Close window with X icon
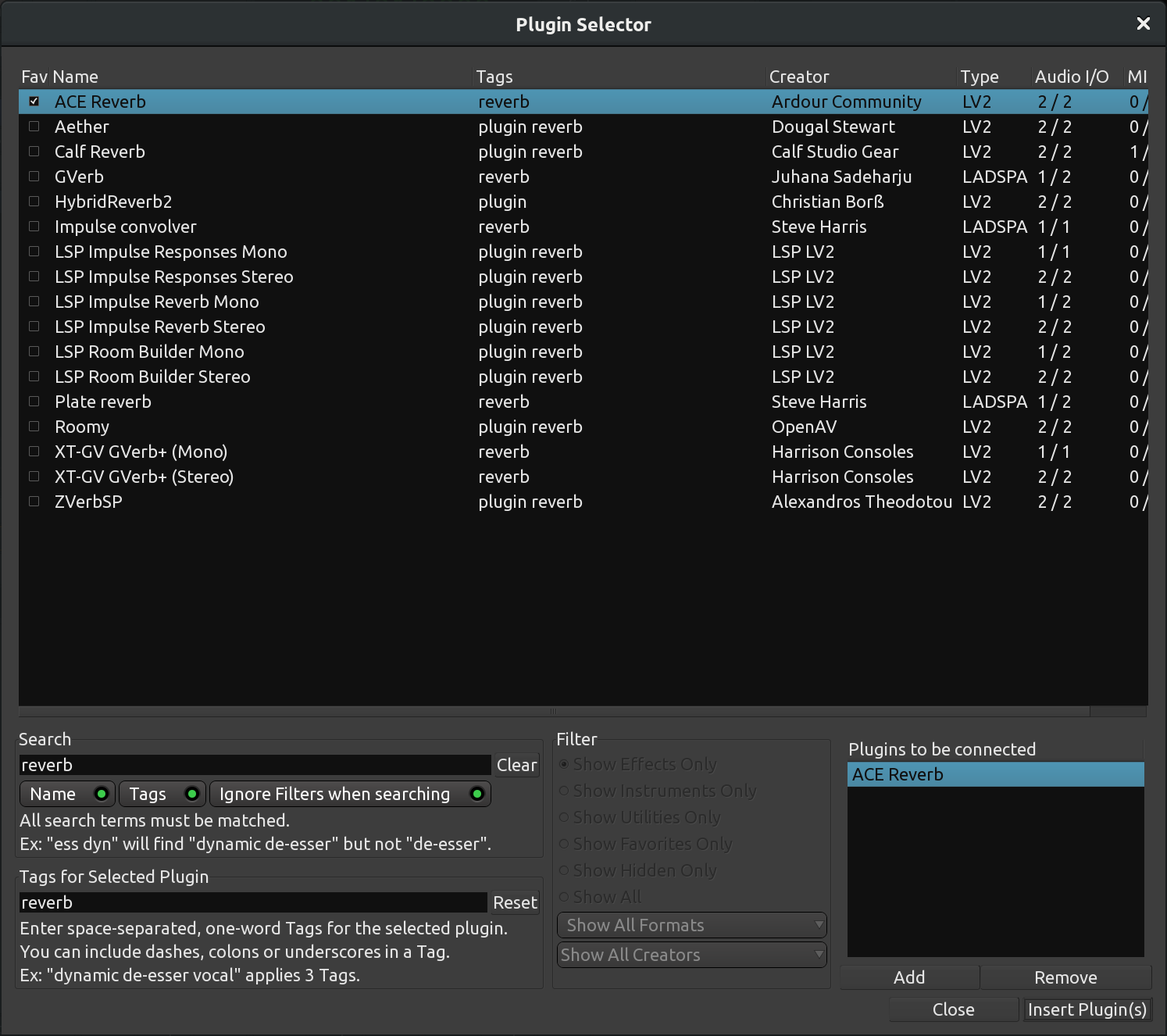This screenshot has height=1036, width=1167. [x=1144, y=23]
